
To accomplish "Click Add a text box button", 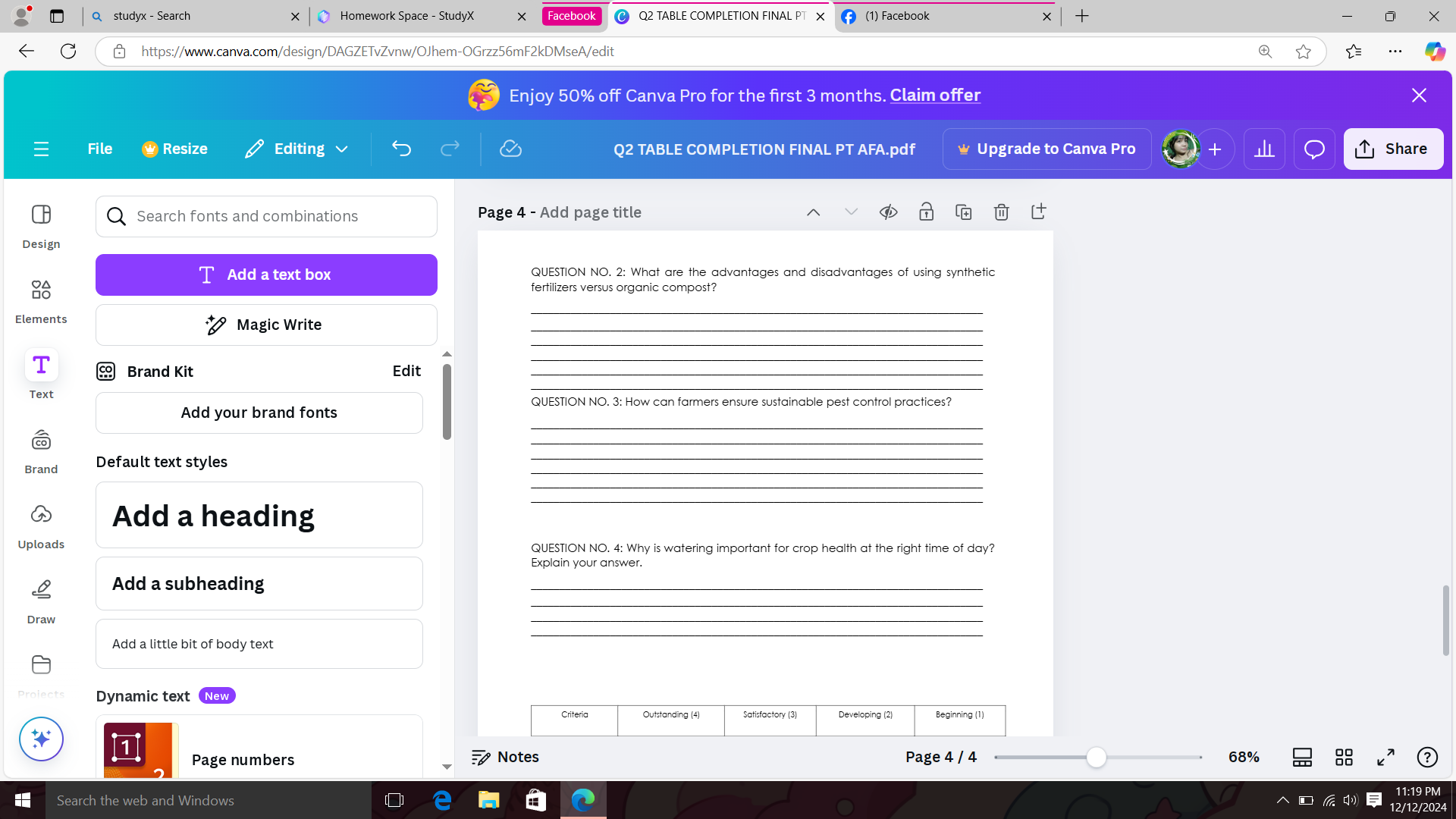I will (x=266, y=275).
